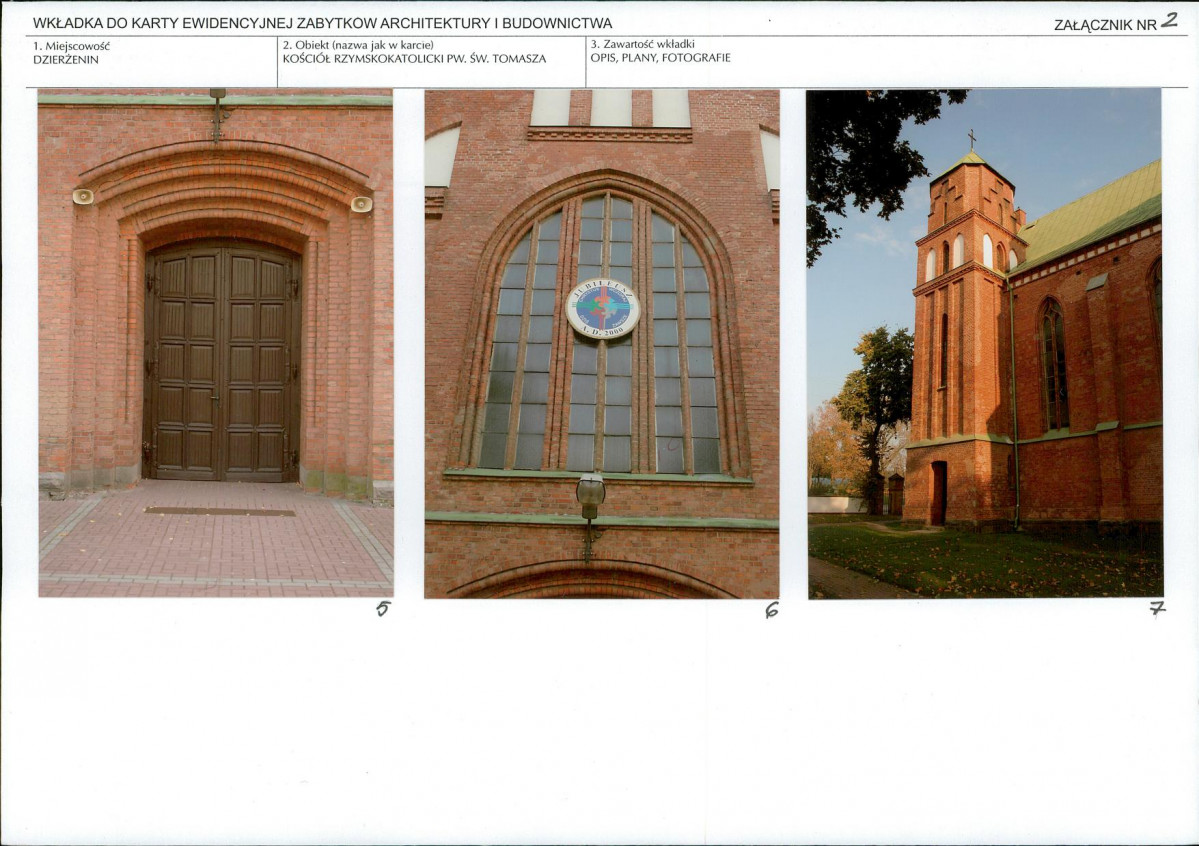
Task: Click the left loudspeaker beside the door arch
Action: 83,197
